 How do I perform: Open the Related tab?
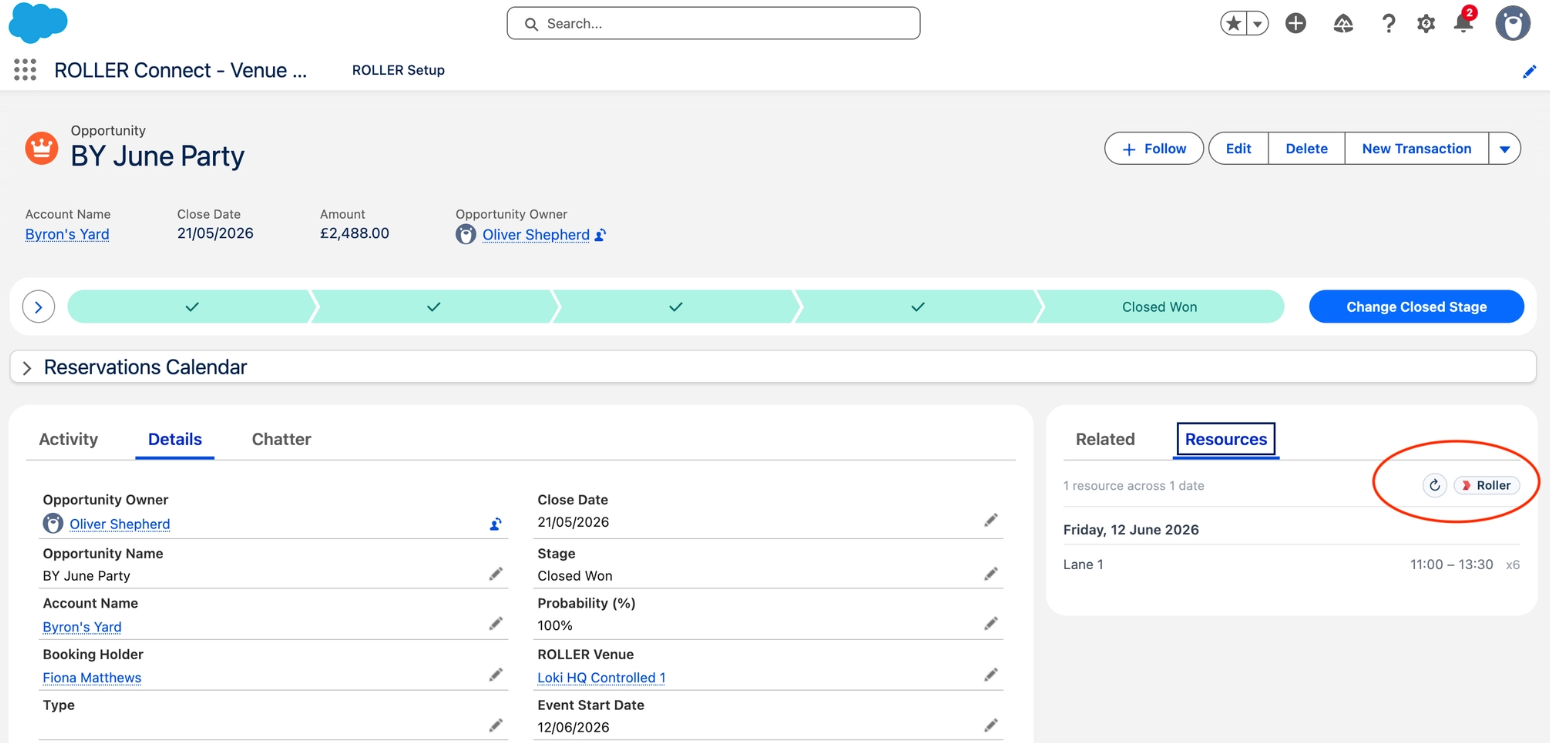coord(1105,439)
